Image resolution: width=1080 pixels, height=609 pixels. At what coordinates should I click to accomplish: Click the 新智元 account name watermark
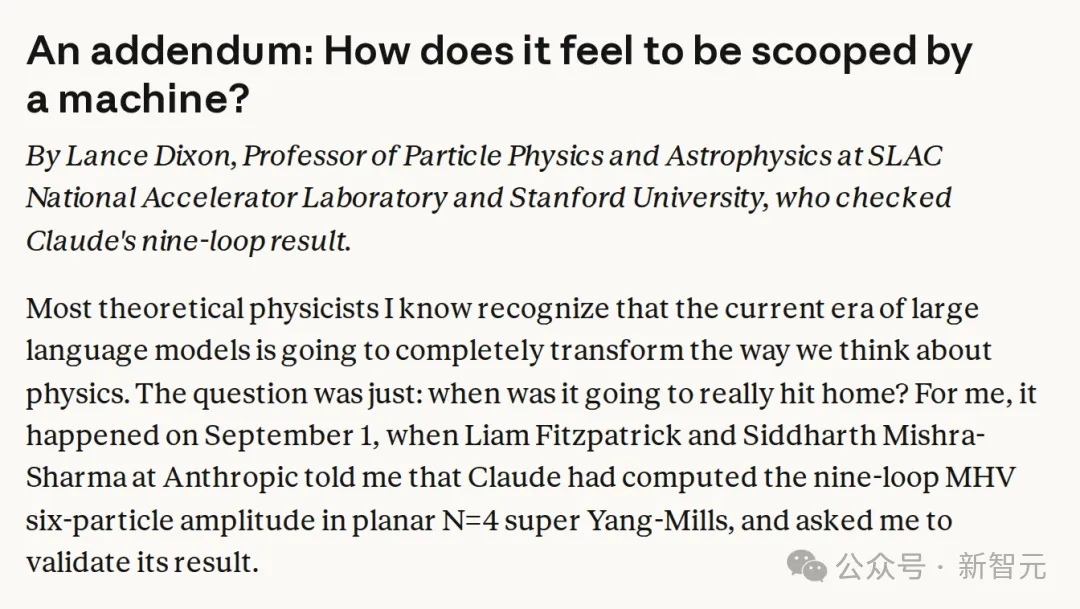point(1002,567)
